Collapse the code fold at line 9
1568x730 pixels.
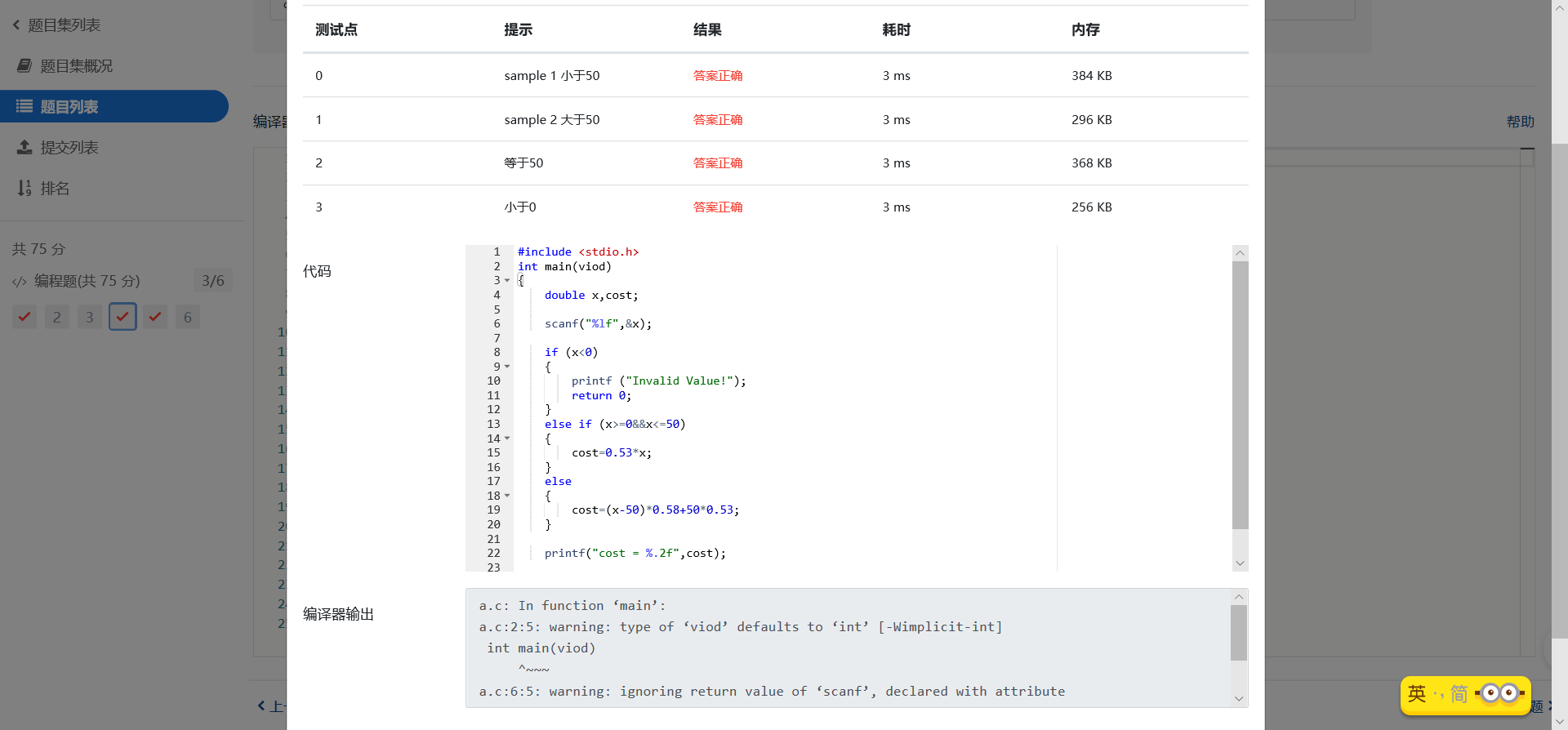(507, 367)
